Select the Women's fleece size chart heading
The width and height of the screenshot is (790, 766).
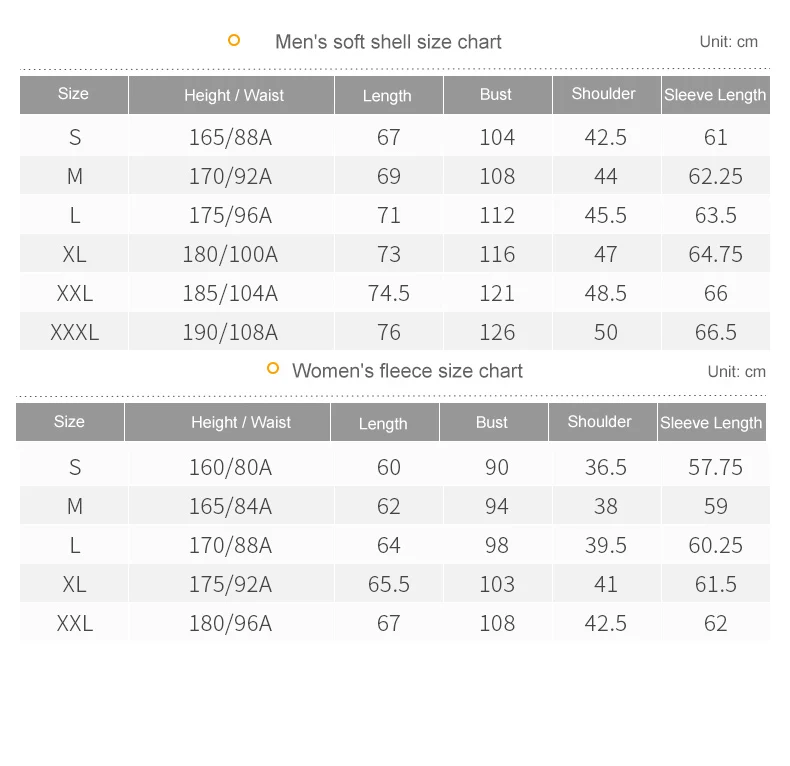pyautogui.click(x=407, y=371)
